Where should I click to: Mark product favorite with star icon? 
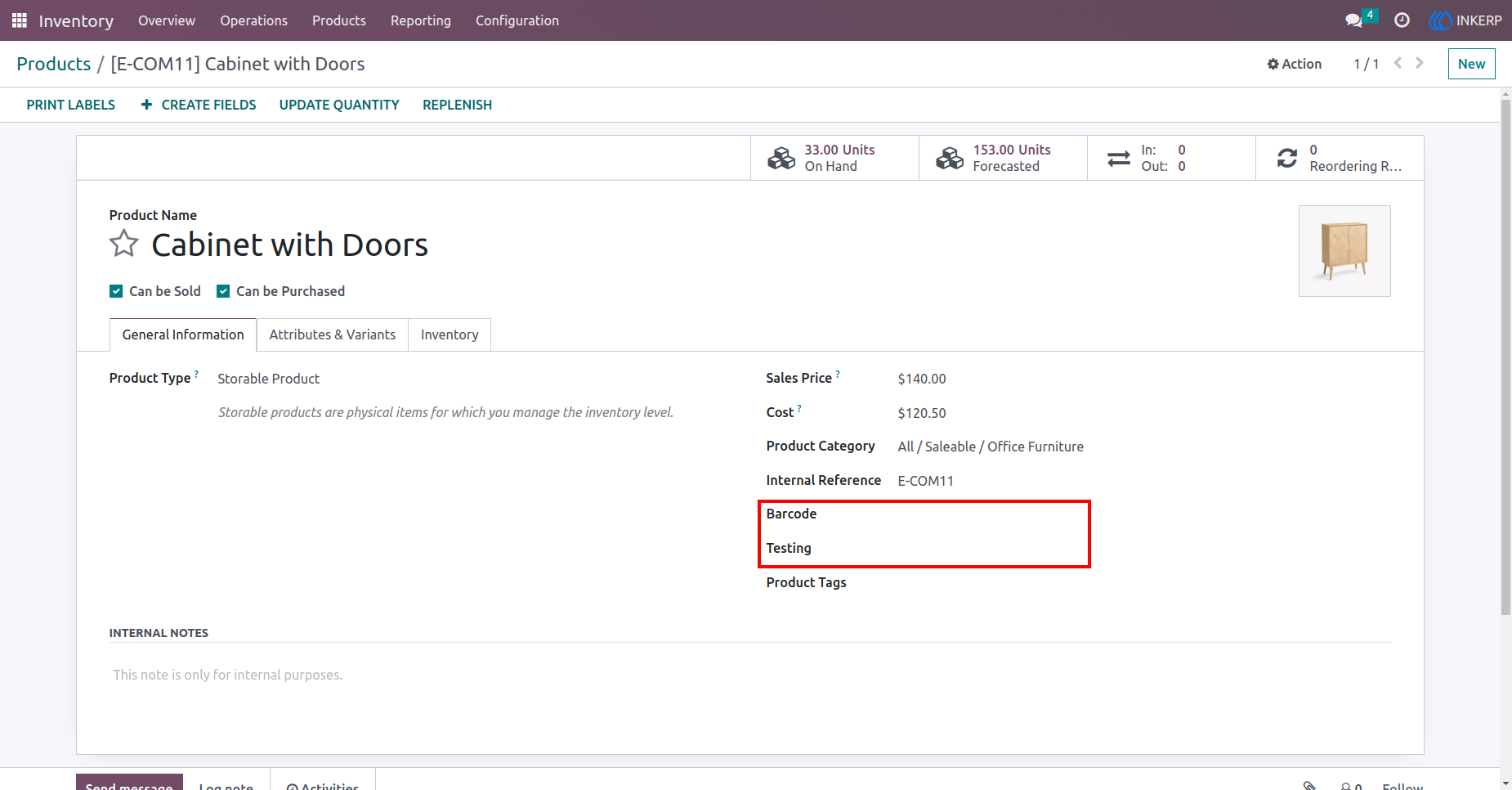[124, 244]
